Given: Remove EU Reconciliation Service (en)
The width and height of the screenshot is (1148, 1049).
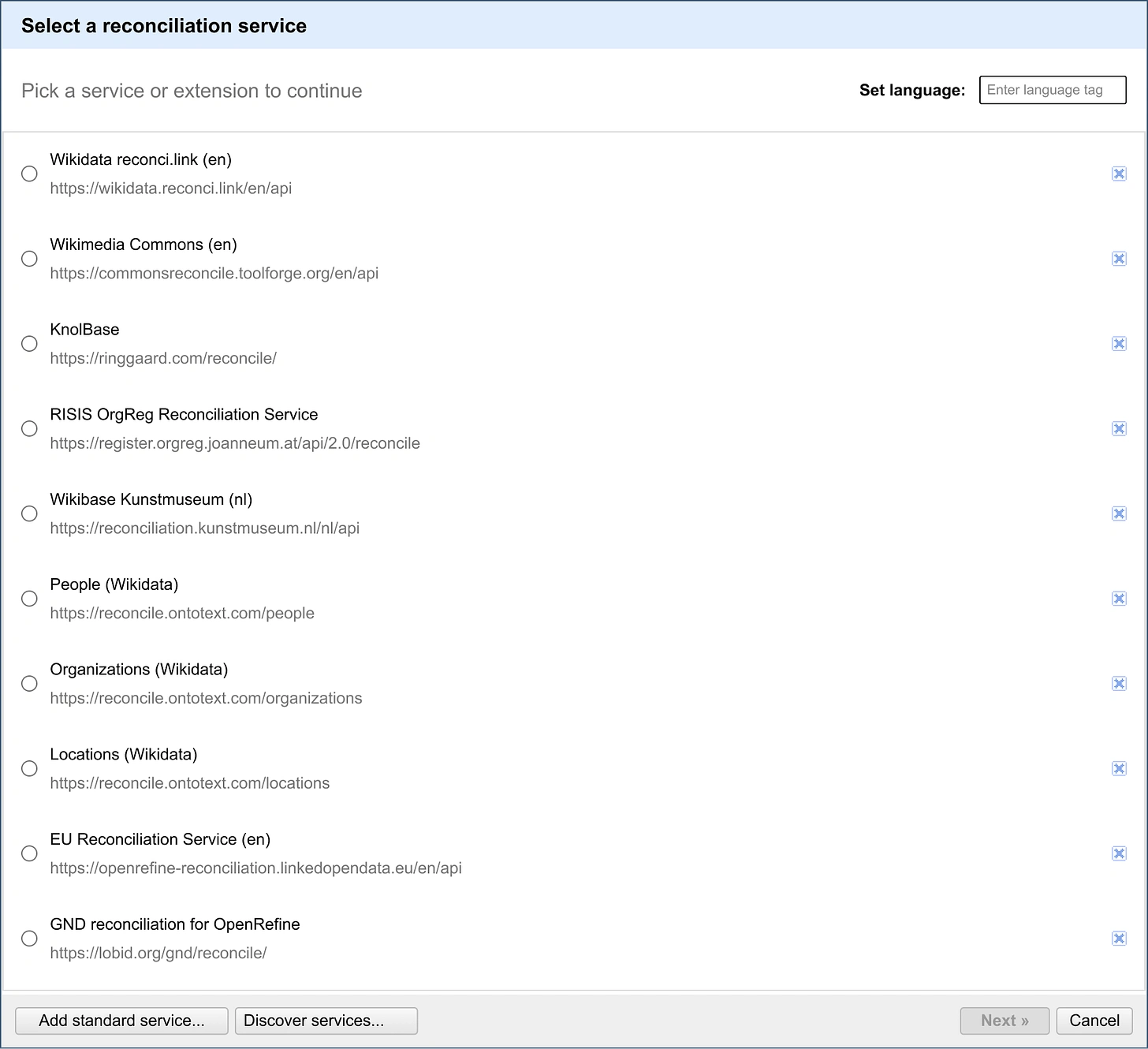Looking at the screenshot, I should click(x=1119, y=853).
